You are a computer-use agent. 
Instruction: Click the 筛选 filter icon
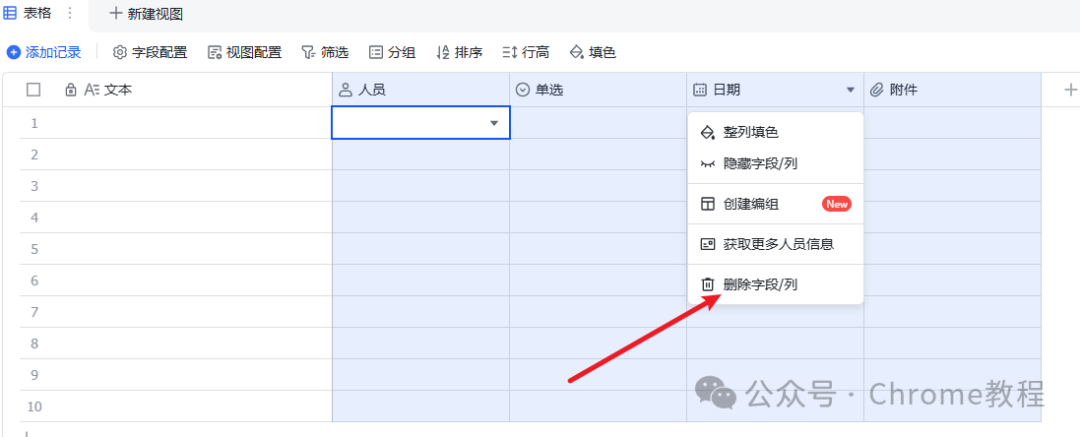[x=308, y=52]
